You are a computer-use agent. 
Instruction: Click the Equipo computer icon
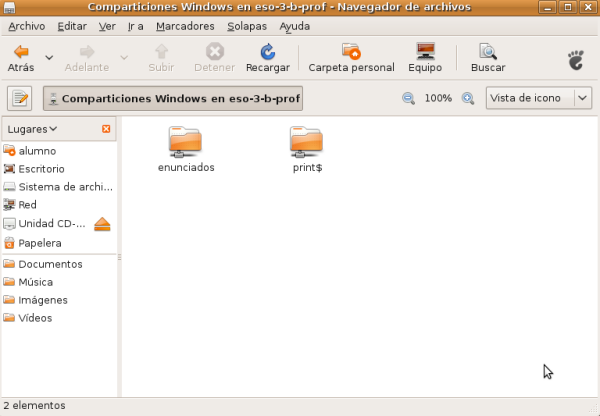pos(425,52)
